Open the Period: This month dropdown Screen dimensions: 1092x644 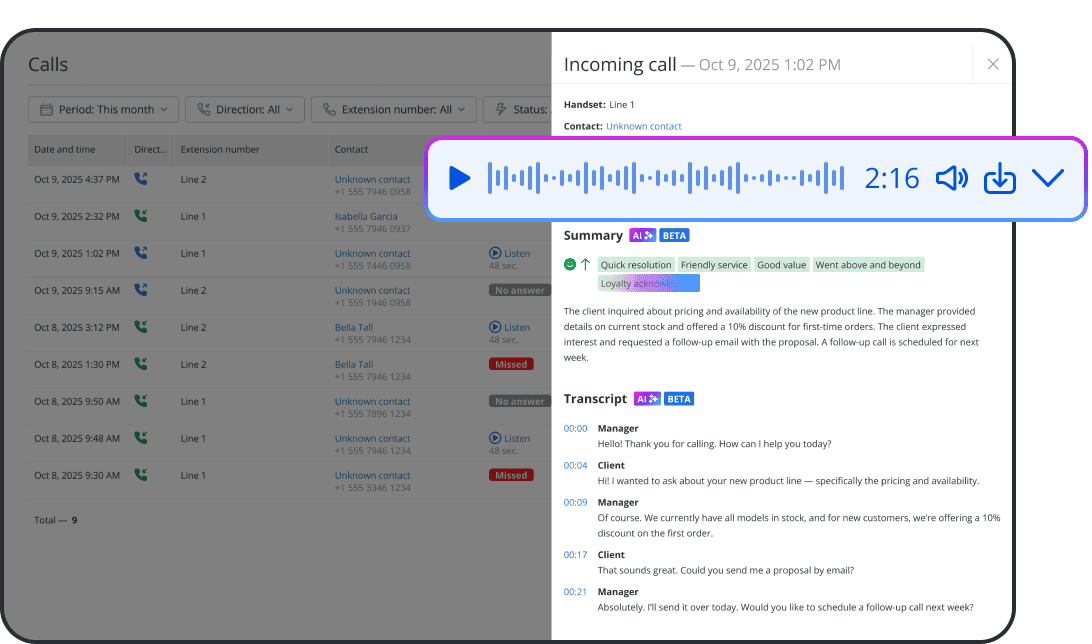[x=103, y=109]
